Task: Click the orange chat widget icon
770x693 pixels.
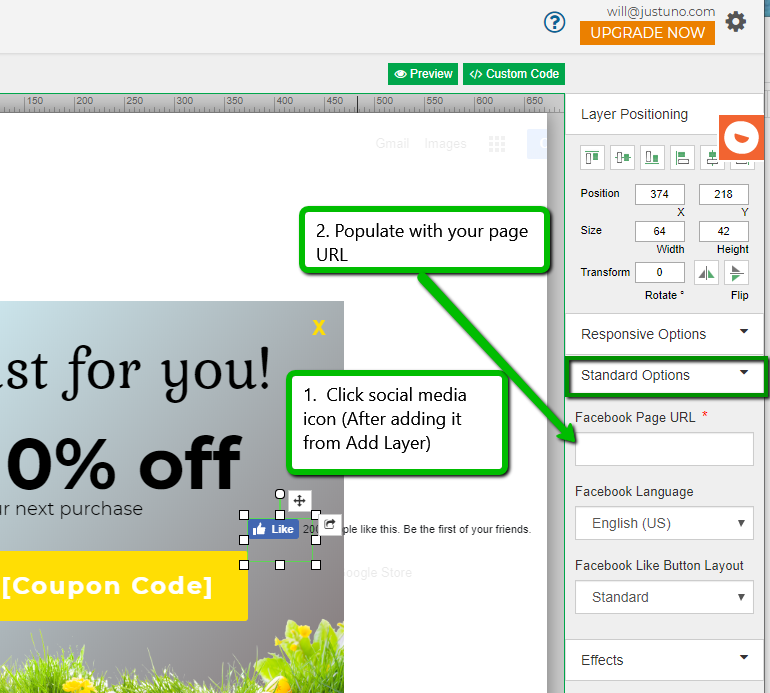Action: click(741, 137)
